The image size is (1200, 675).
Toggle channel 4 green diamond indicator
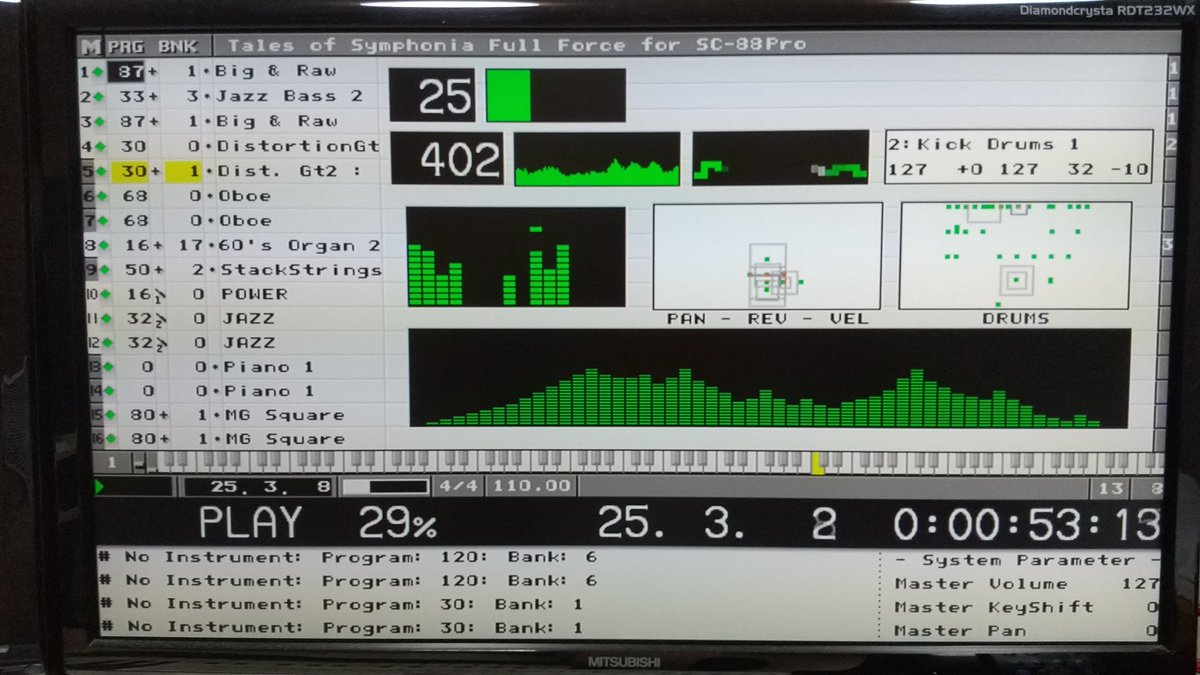point(100,147)
